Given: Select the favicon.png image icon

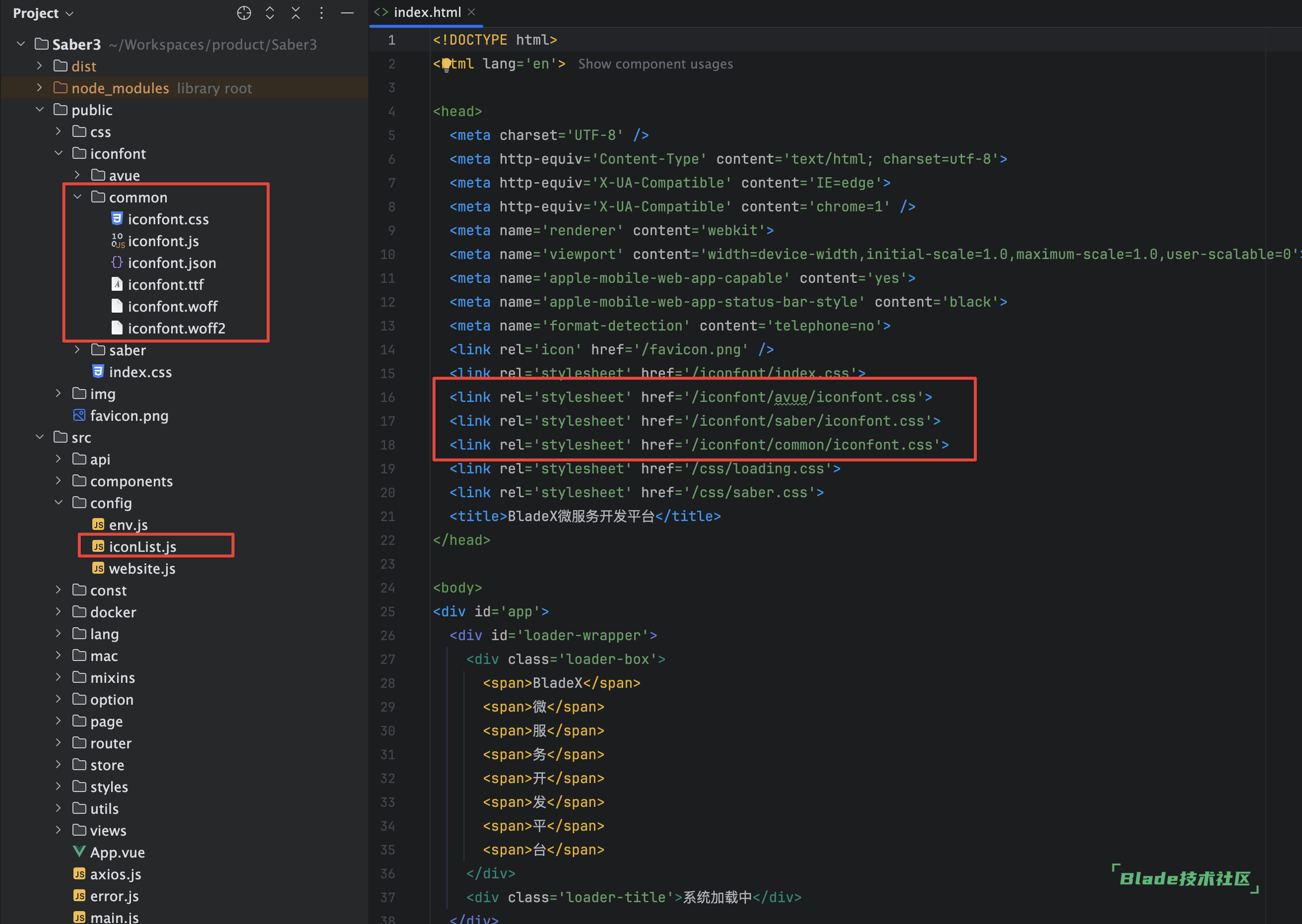Looking at the screenshot, I should [x=79, y=415].
